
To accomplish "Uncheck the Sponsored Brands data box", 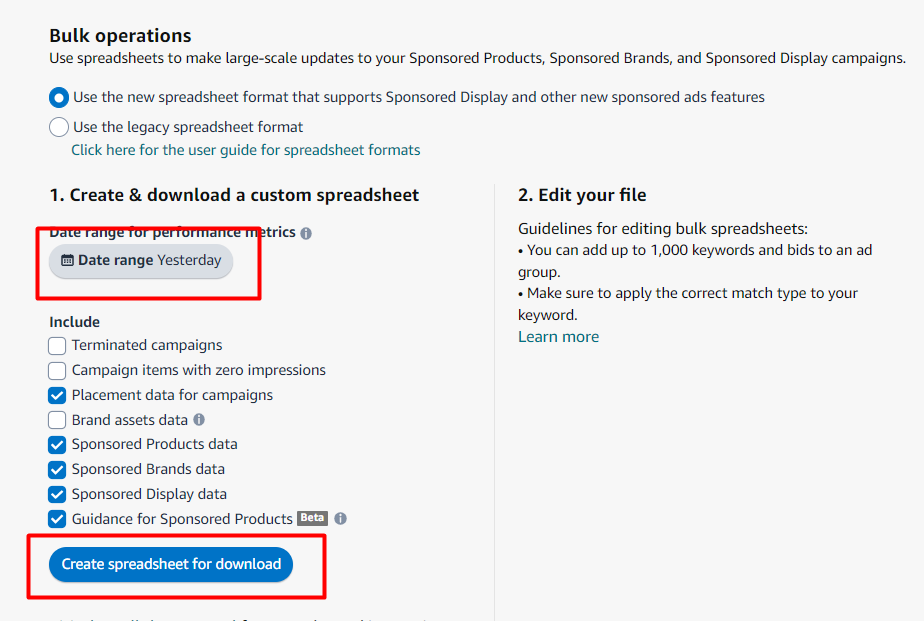I will click(57, 469).
